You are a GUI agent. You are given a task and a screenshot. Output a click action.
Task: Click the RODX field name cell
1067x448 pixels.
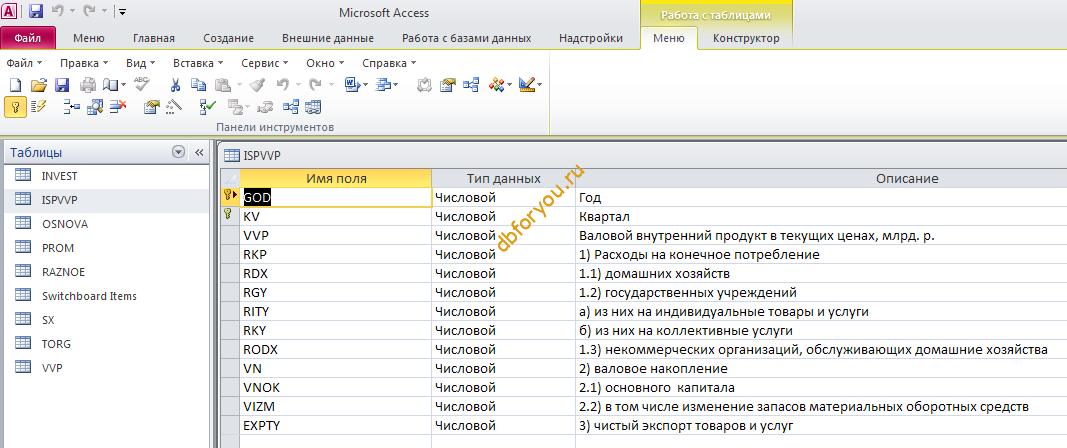click(x=336, y=349)
